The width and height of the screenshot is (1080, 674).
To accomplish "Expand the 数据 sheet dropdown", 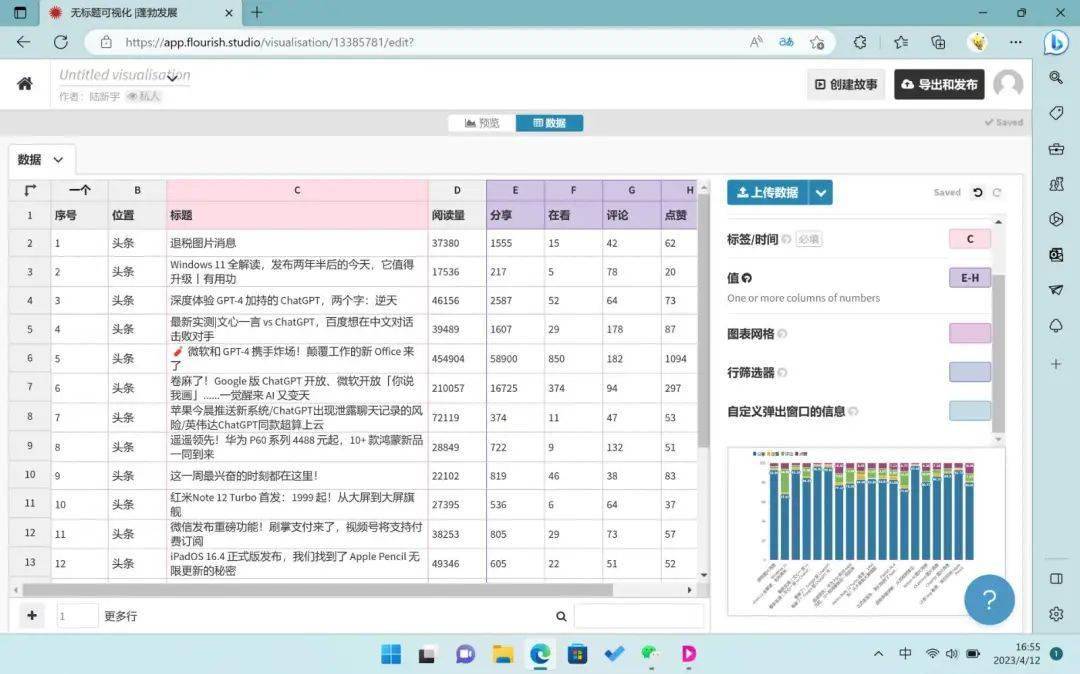I will pos(59,160).
